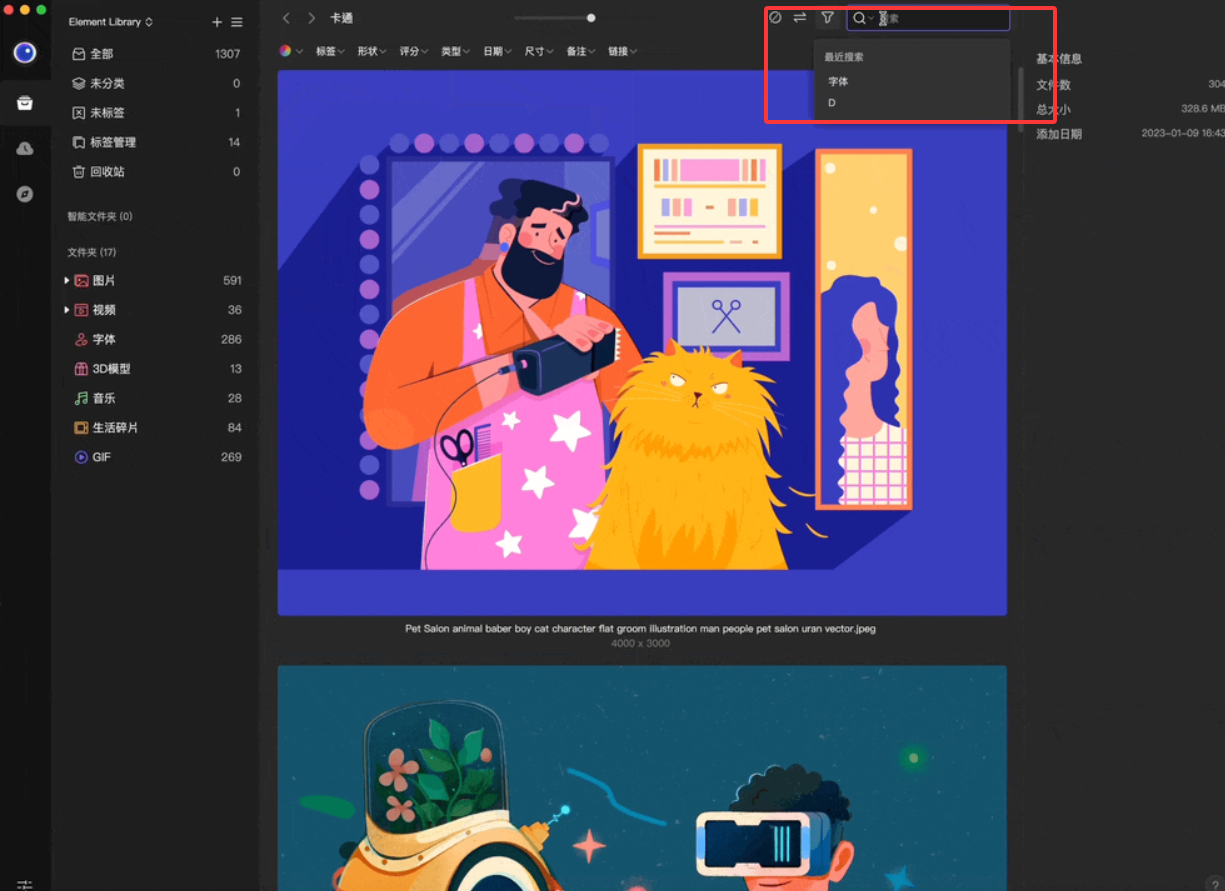Click the 音乐 note icon
The height and width of the screenshot is (891, 1225).
tap(82, 398)
